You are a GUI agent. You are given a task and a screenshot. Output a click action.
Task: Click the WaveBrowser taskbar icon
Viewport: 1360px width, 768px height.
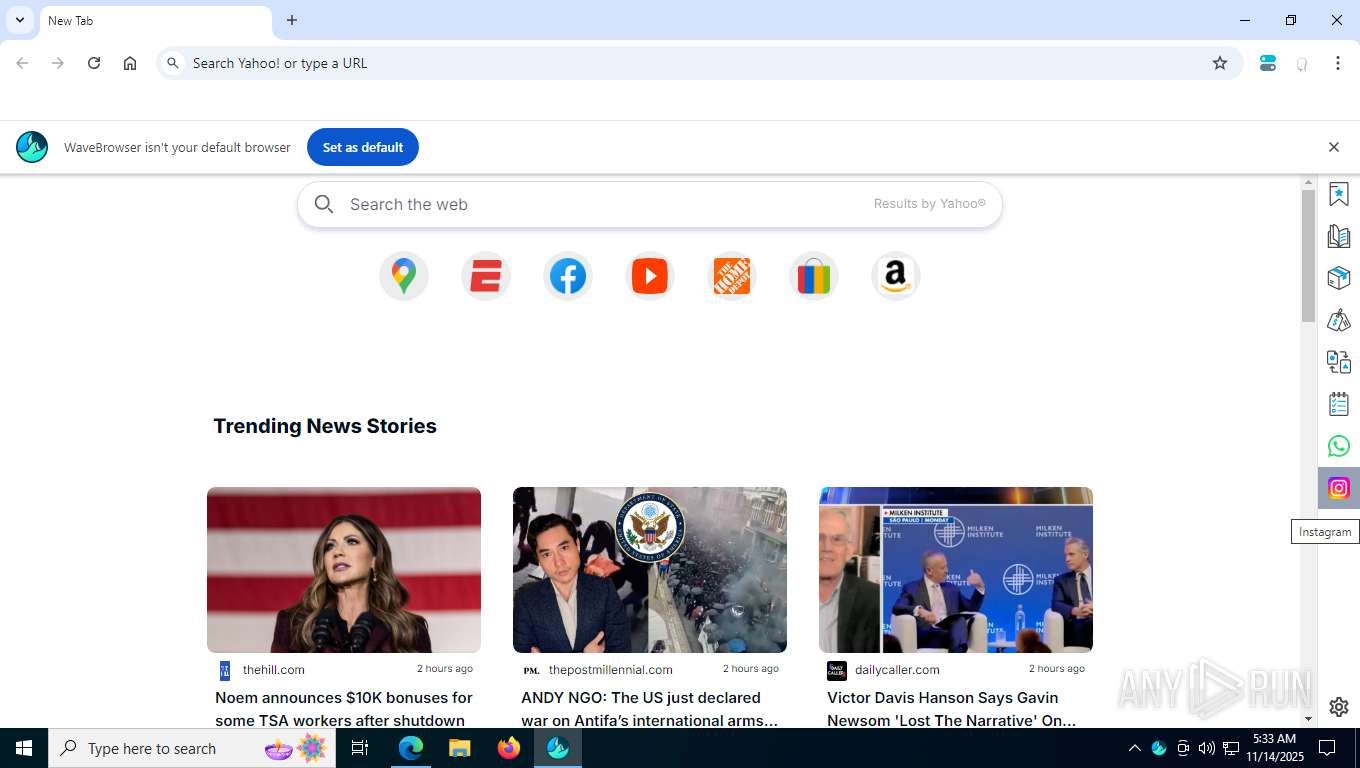tap(558, 748)
